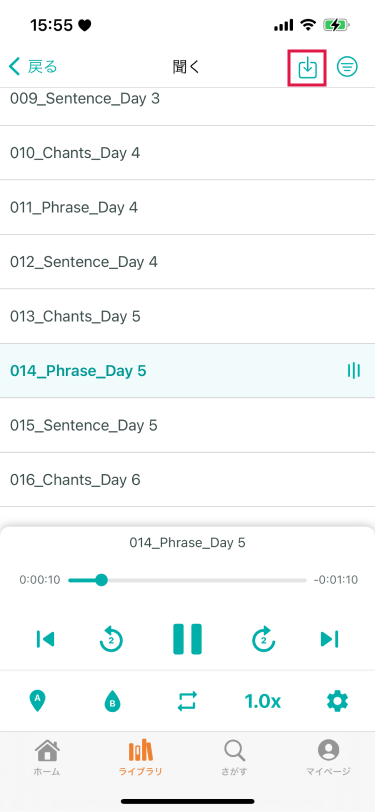Tap the download icon in header

tap(307, 67)
